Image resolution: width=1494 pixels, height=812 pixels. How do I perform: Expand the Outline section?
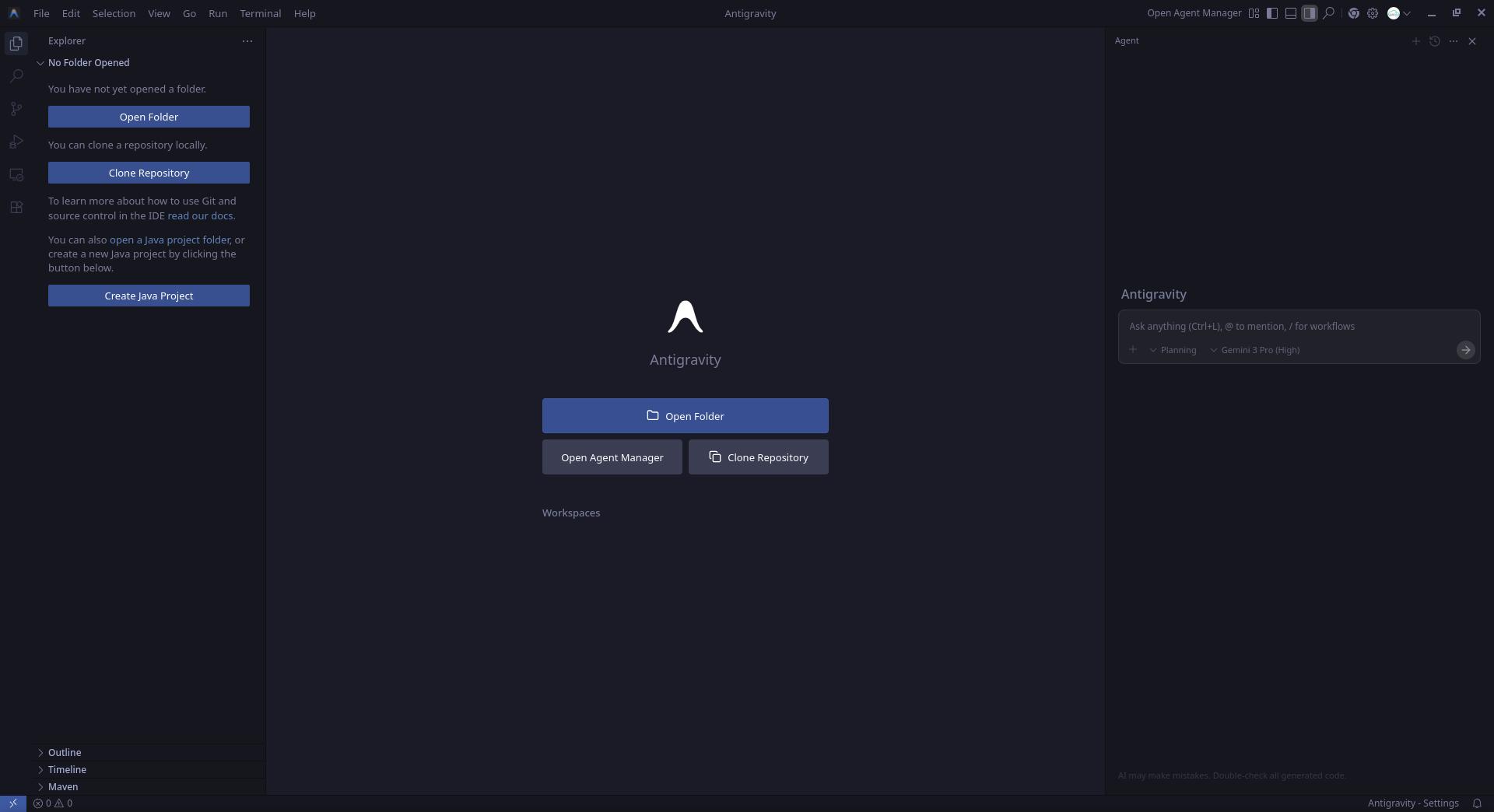pyautogui.click(x=65, y=752)
